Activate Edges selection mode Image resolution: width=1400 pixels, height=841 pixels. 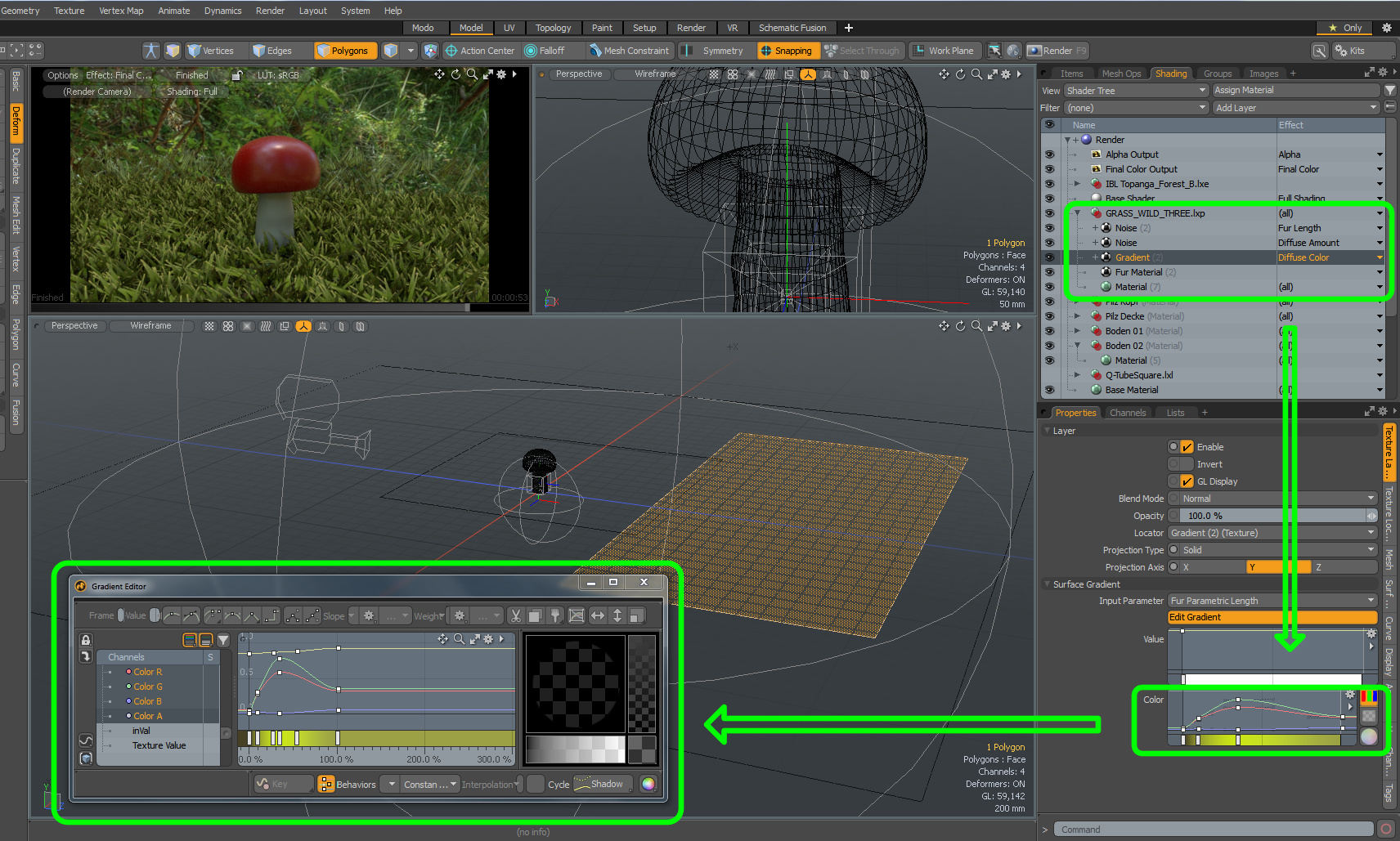click(x=272, y=51)
